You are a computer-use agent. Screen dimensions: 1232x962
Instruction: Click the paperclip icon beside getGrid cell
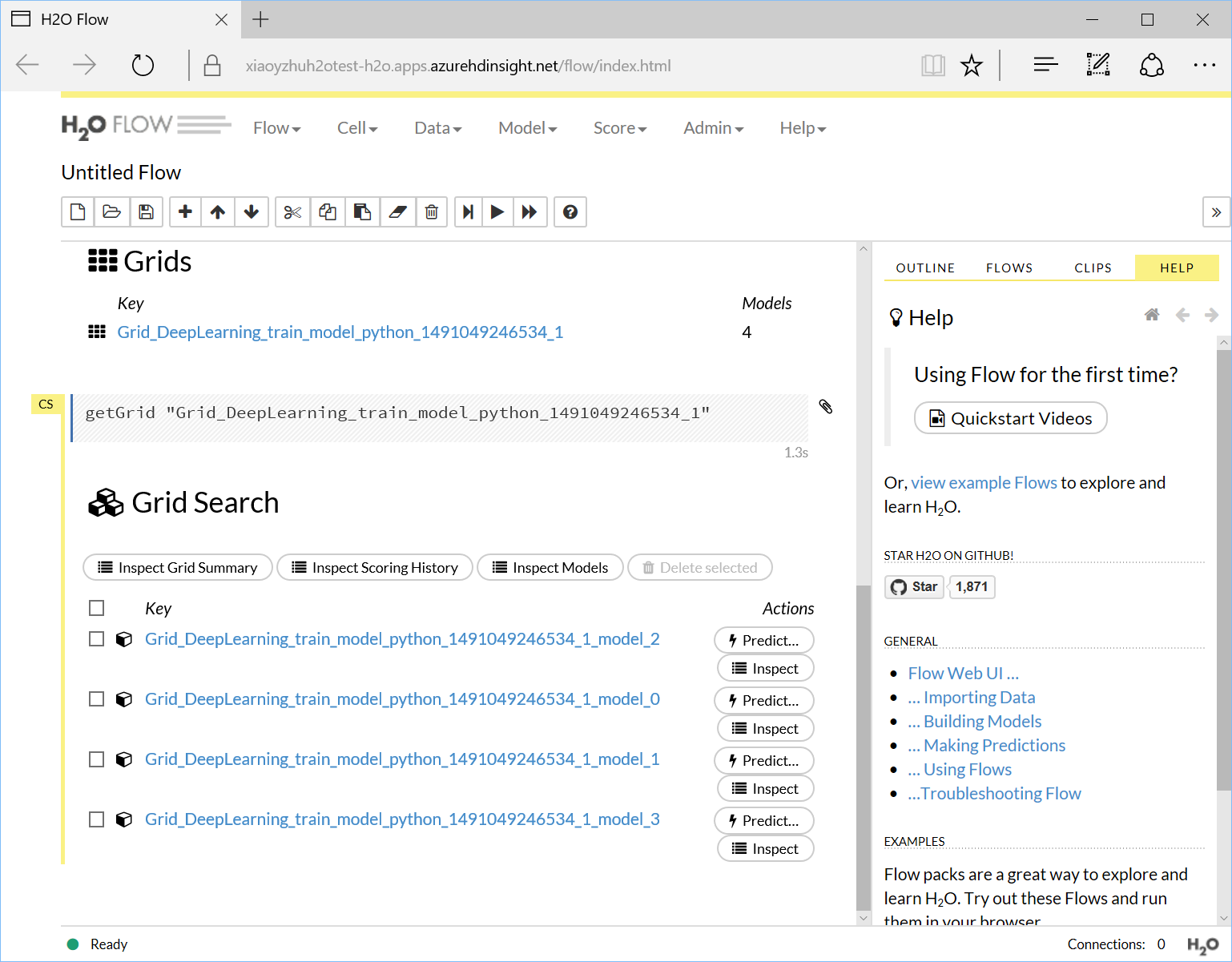pos(826,407)
